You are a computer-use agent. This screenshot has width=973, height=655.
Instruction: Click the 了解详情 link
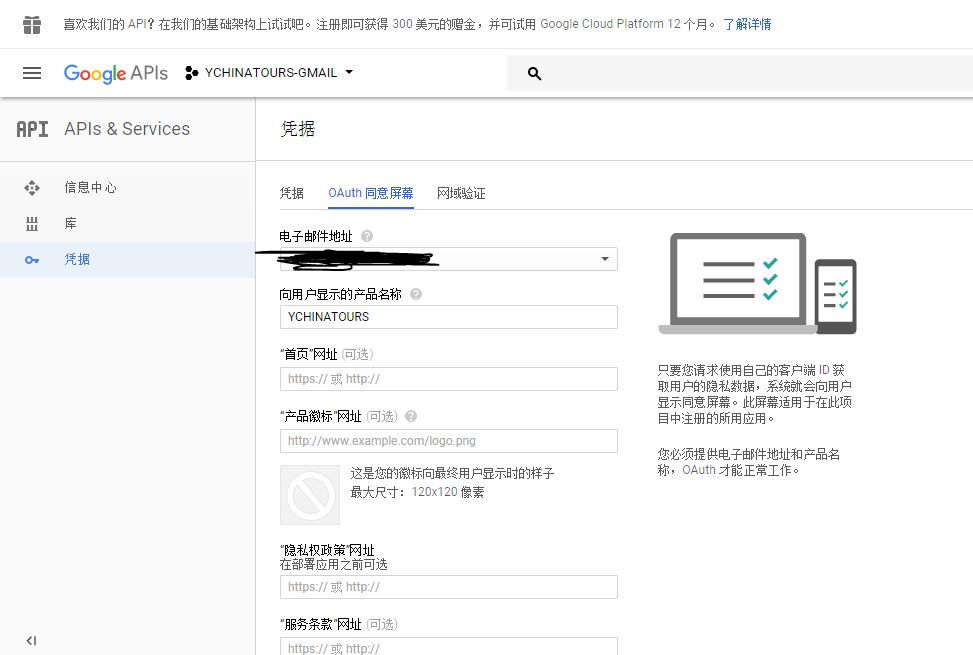click(x=747, y=24)
